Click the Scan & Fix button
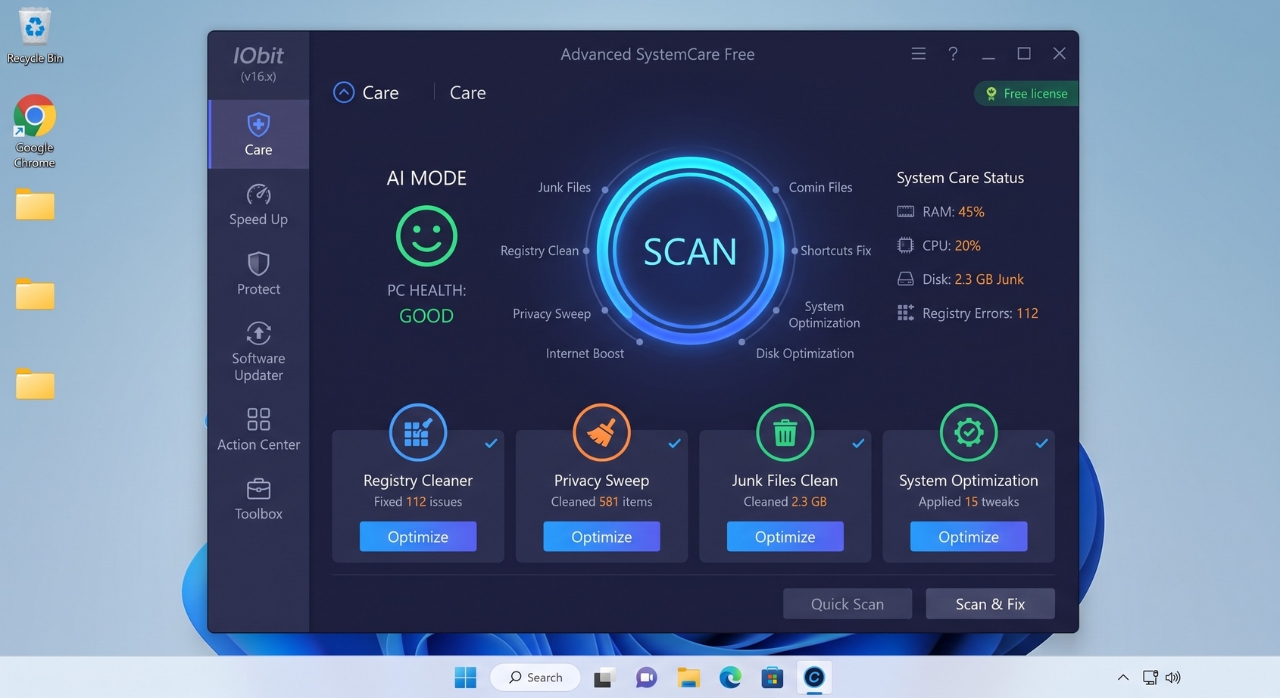The image size is (1280, 698). tap(990, 604)
